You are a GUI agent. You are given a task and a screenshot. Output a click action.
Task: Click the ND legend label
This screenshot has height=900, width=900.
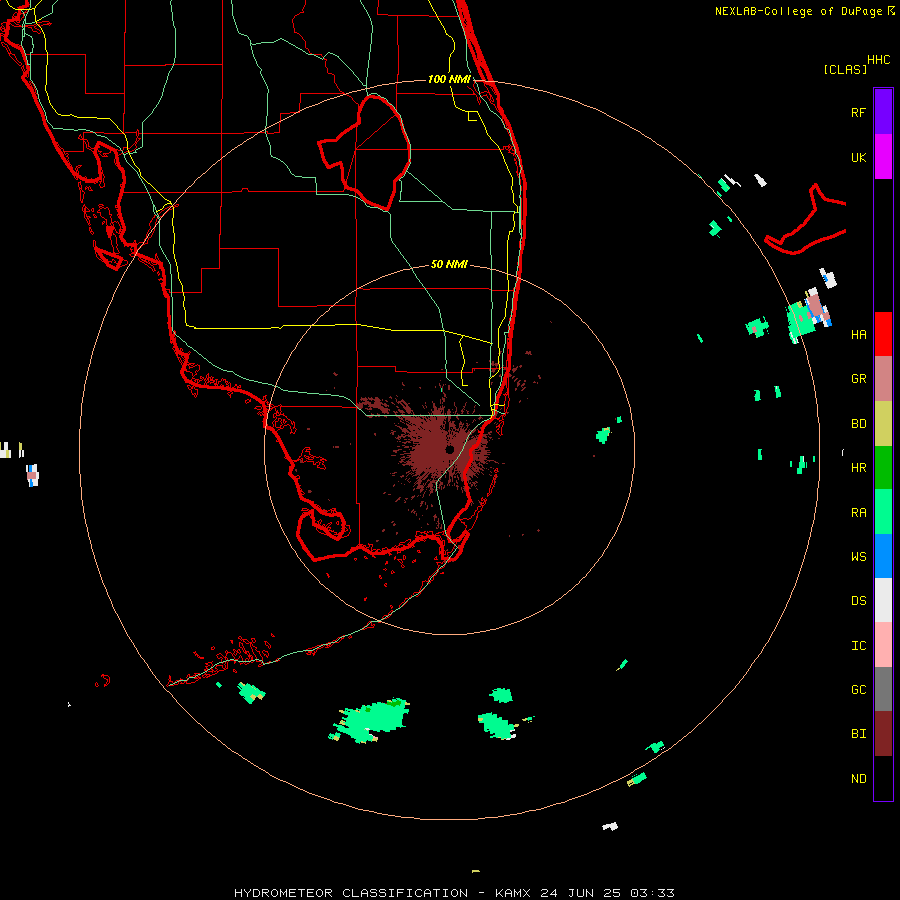coord(858,778)
